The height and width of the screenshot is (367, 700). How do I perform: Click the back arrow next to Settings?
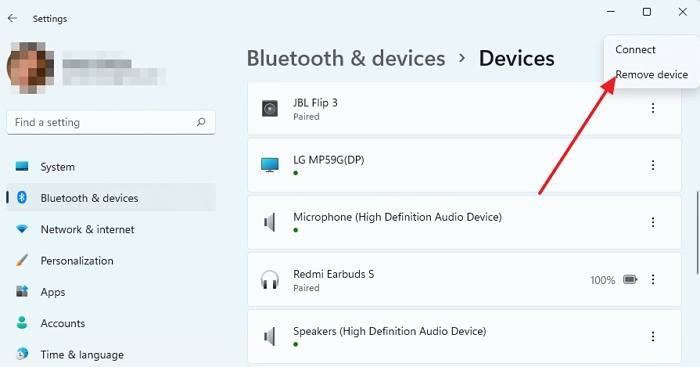coord(12,18)
